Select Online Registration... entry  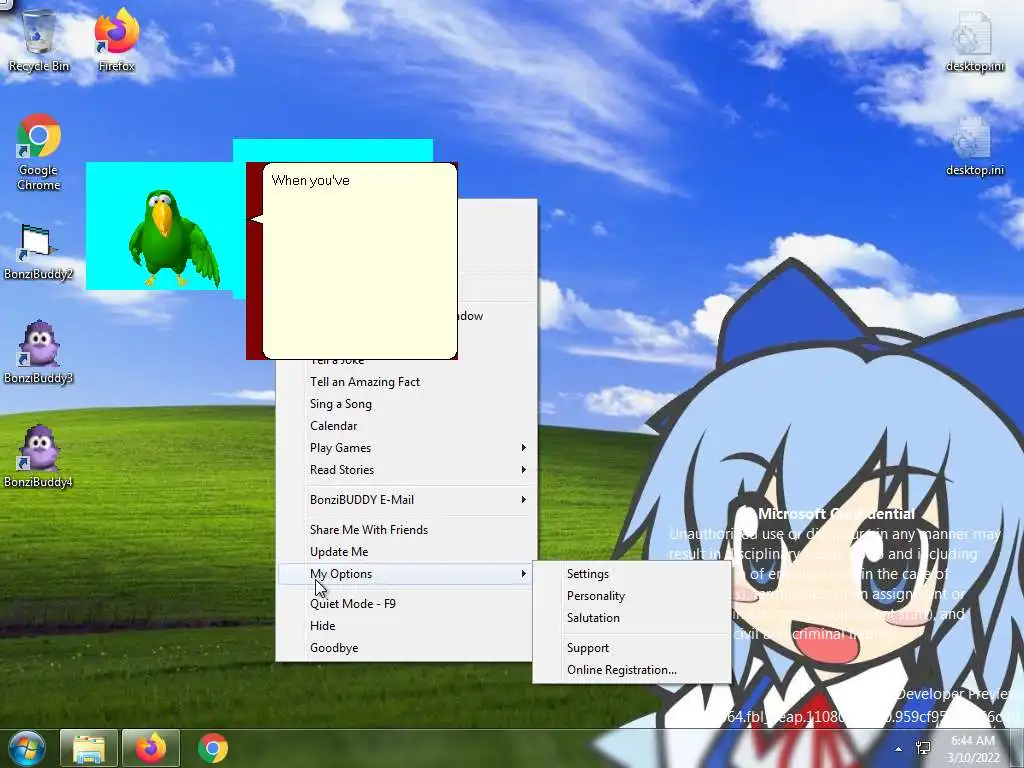click(632, 671)
